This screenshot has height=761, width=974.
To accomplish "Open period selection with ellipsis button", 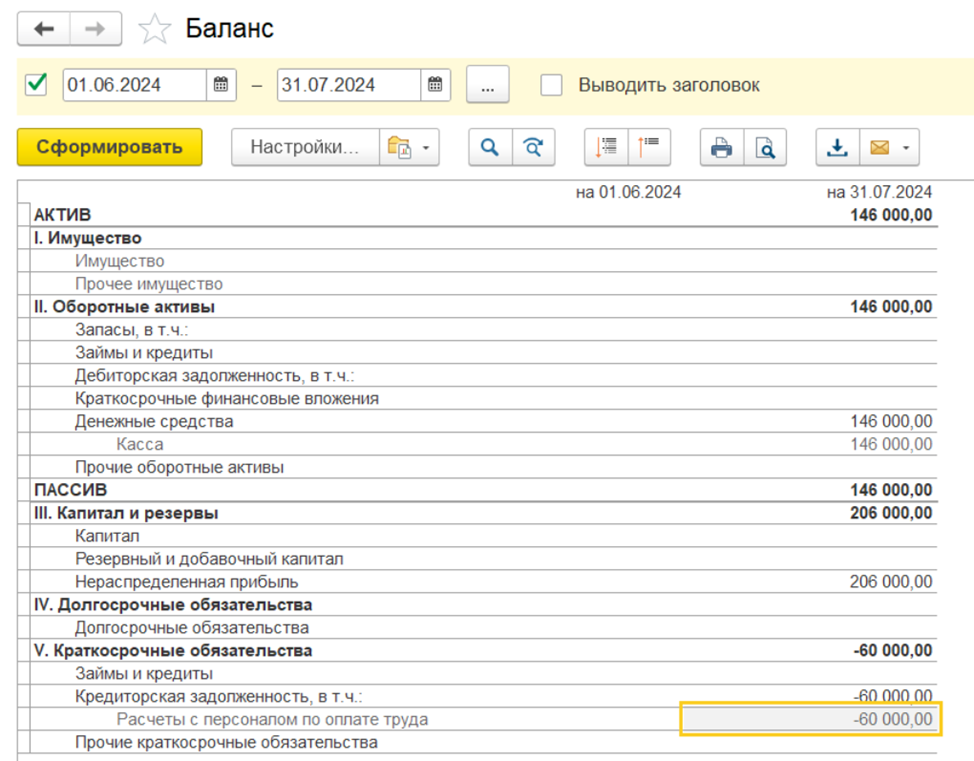I will coord(488,85).
